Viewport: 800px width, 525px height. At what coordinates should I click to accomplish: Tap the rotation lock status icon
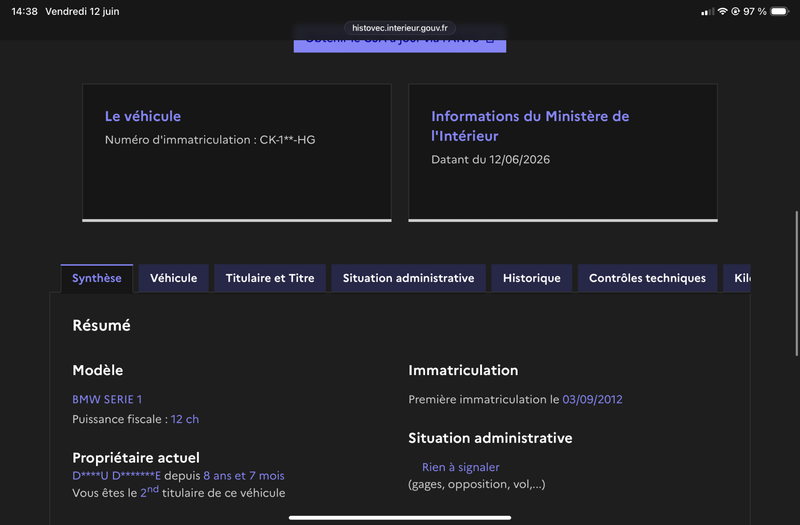[x=735, y=11]
